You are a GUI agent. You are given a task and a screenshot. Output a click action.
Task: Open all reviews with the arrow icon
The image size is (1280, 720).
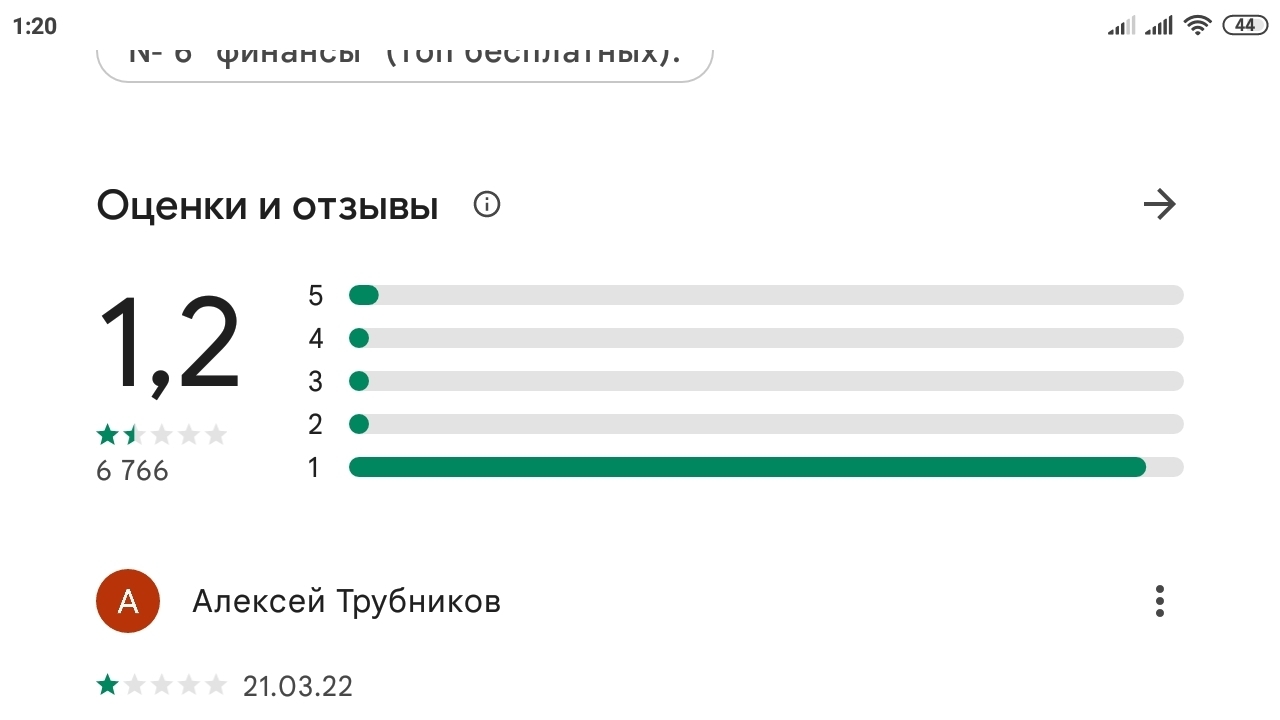click(x=1159, y=206)
